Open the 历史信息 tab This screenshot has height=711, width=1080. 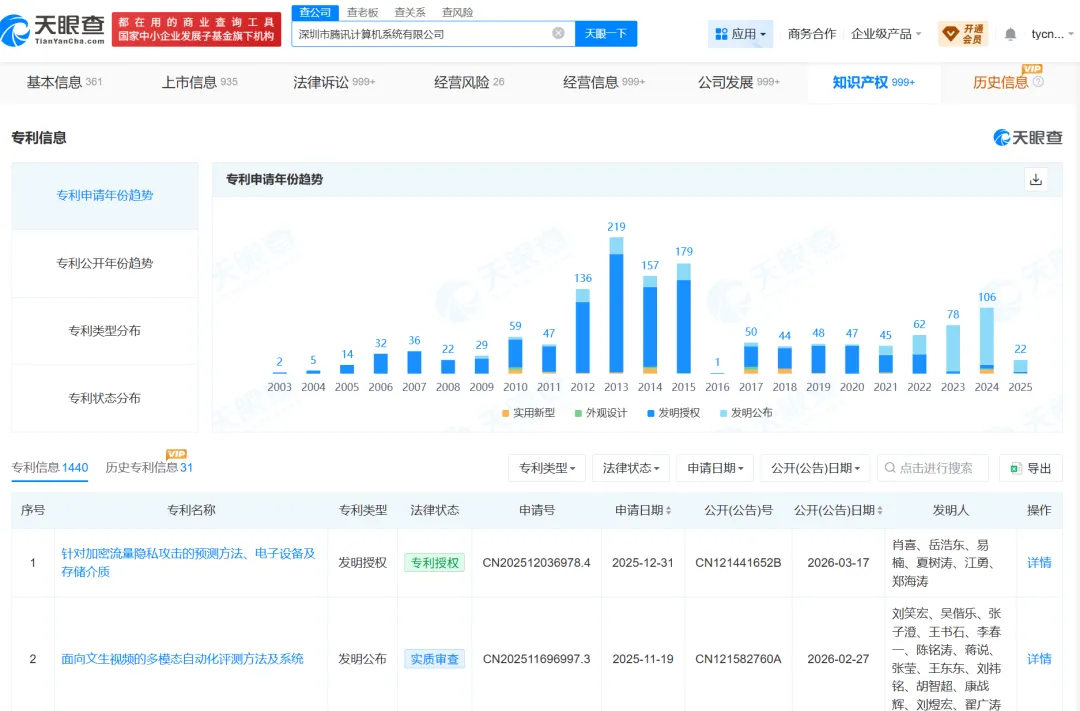click(x=1000, y=83)
